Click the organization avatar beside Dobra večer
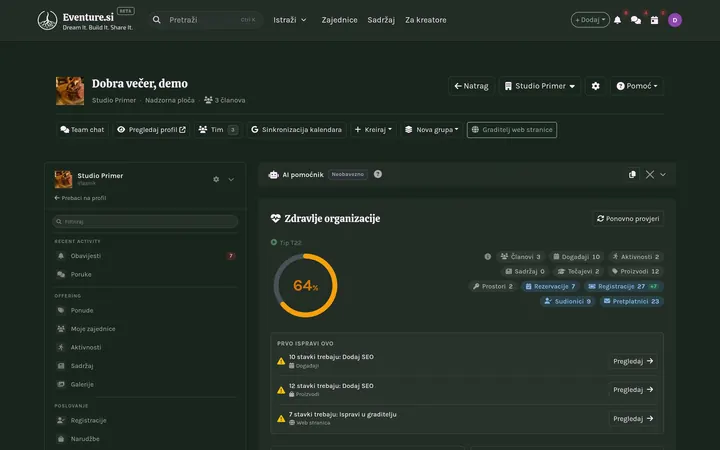 (70, 91)
